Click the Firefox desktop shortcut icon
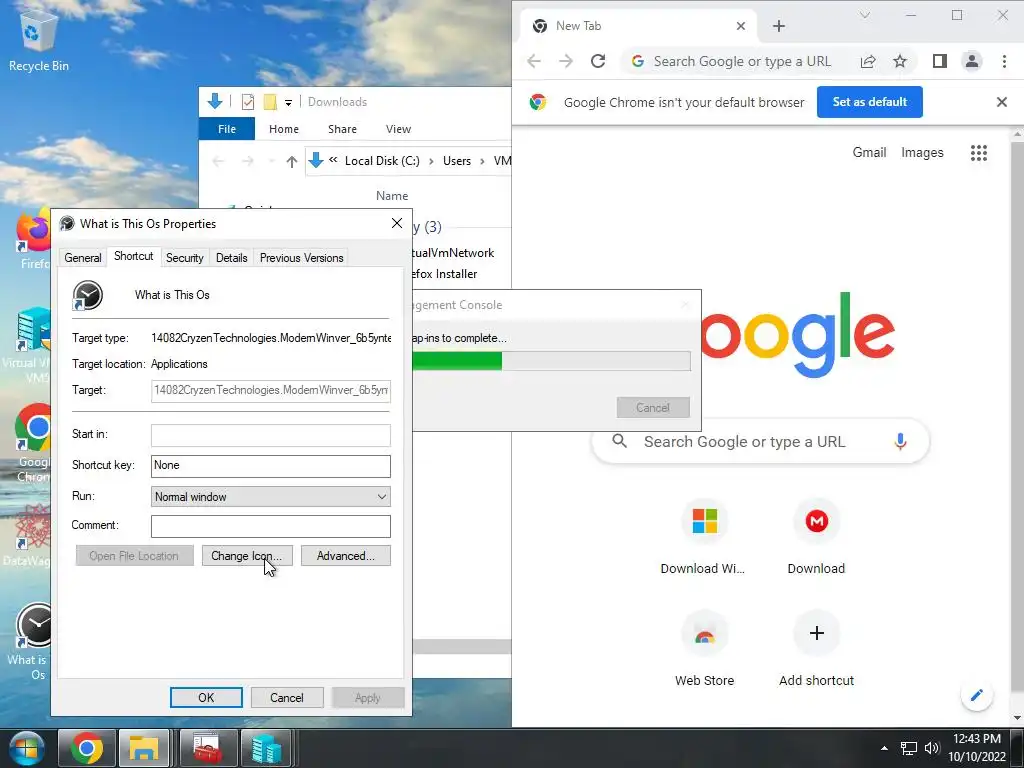The width and height of the screenshot is (1024, 768). 33,232
